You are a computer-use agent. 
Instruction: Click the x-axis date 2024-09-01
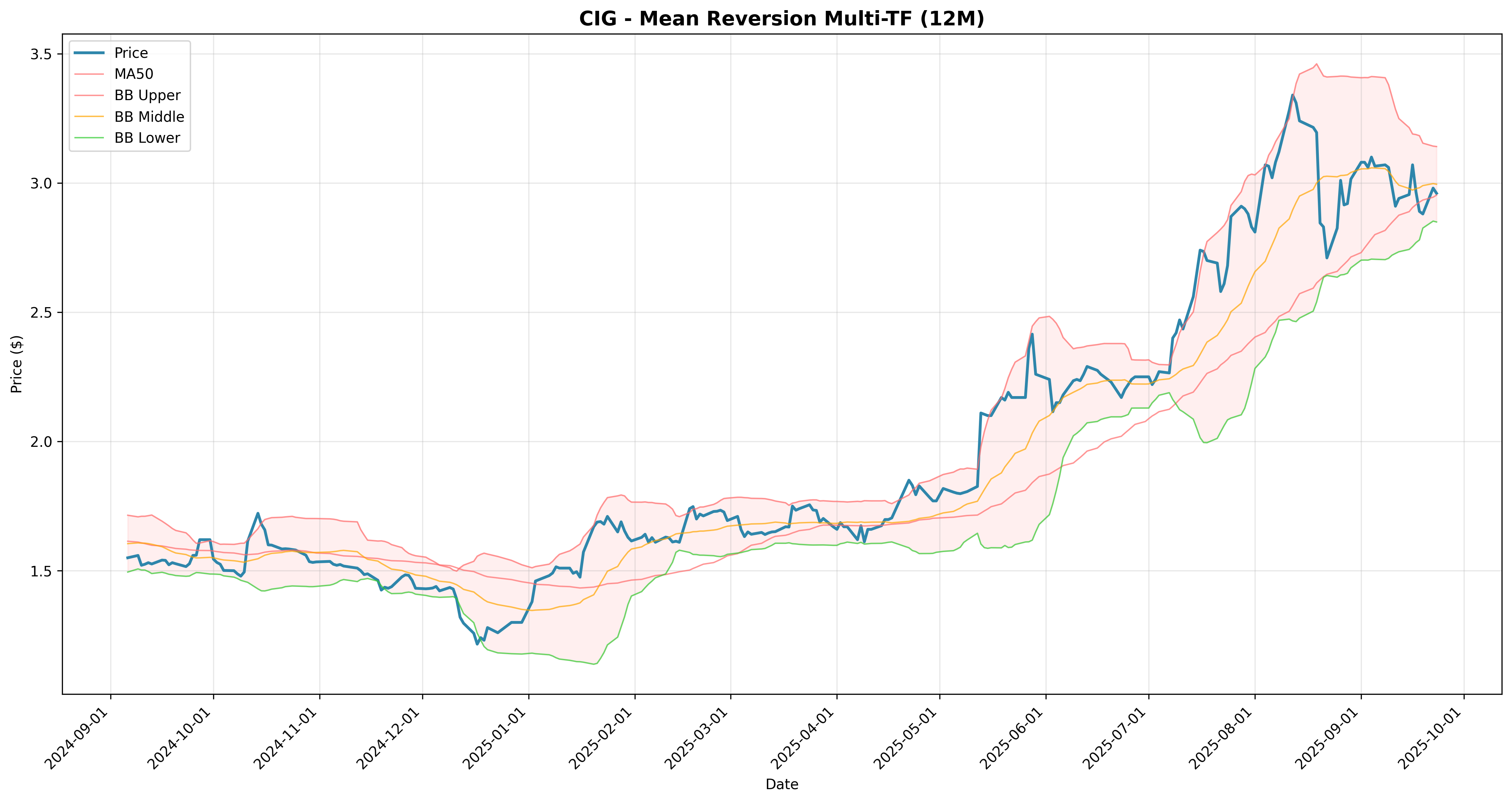[78, 739]
